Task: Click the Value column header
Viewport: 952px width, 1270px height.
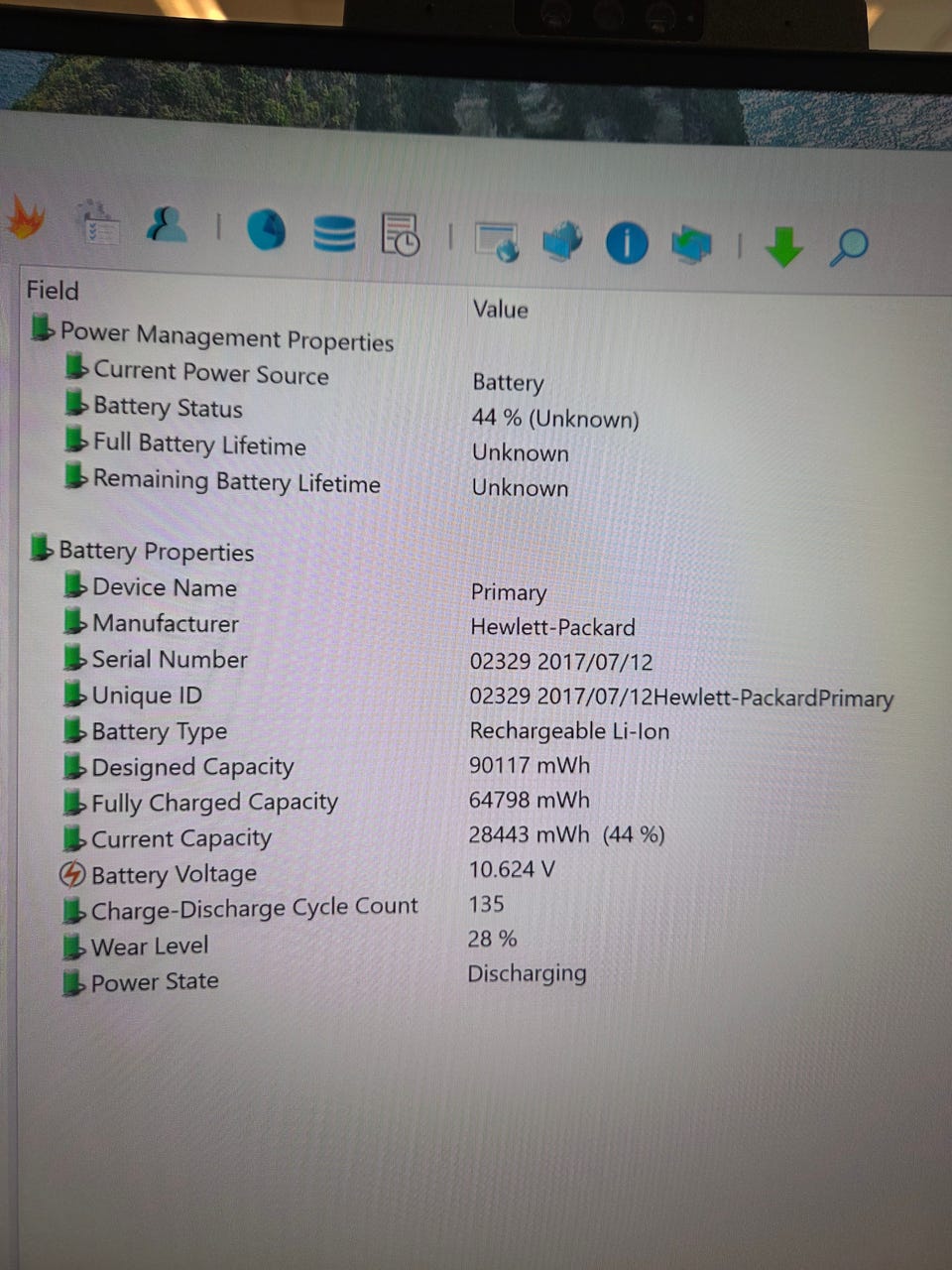Action: pos(501,310)
